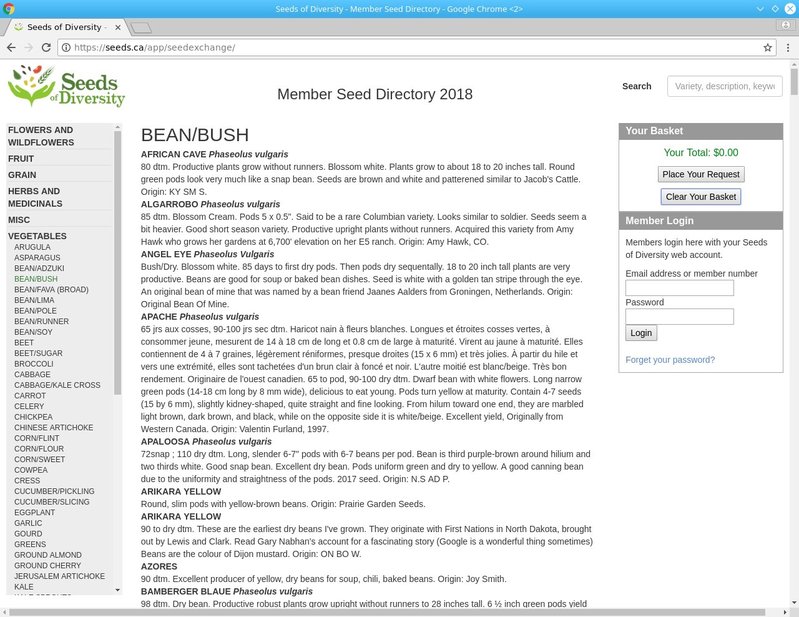Select EGGPLANT in the sidebar
The height and width of the screenshot is (617, 799).
(34, 513)
